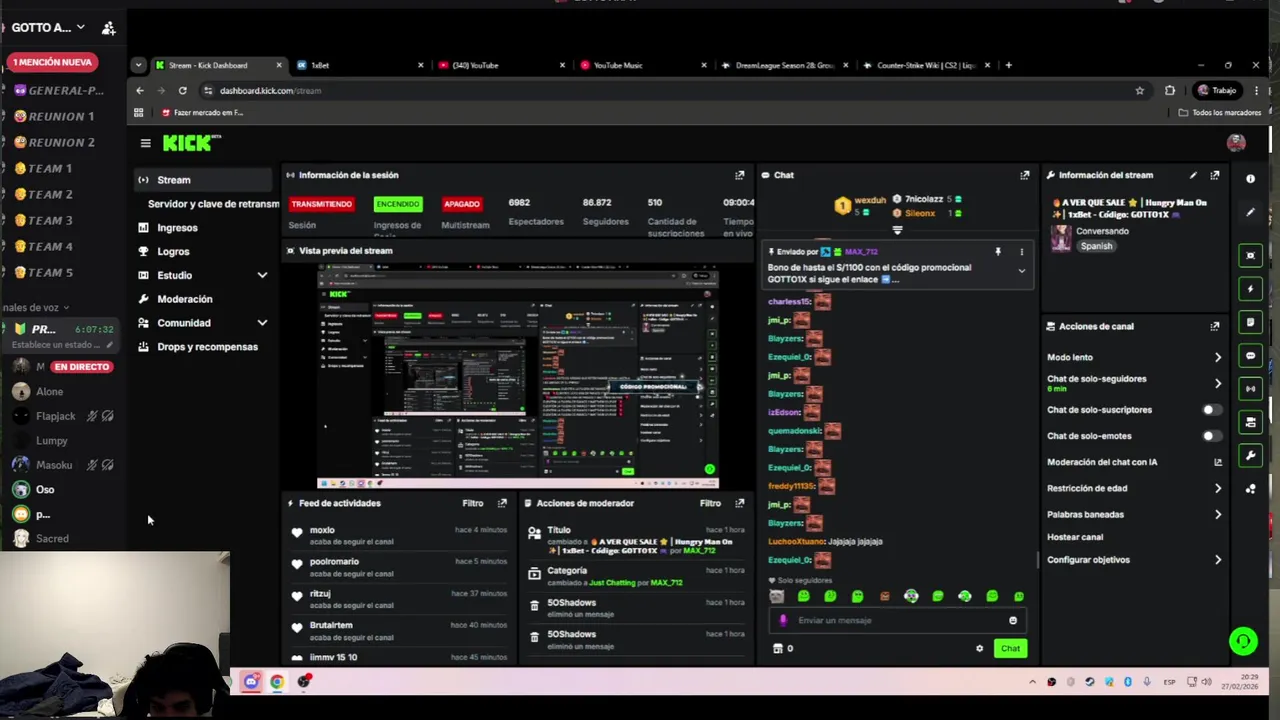The image size is (1280, 720).
Task: Toggle stream preview widget in right sidebar
Action: 1250,255
